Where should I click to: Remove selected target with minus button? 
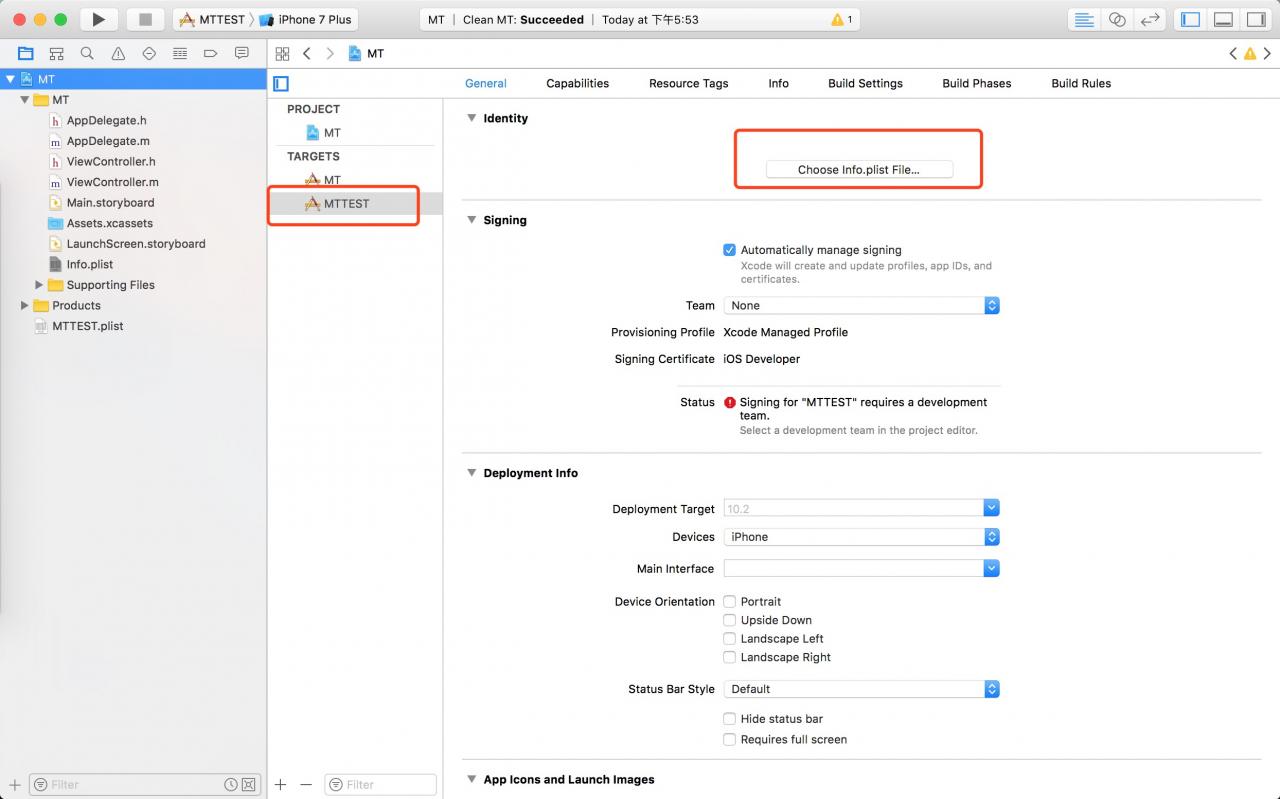click(306, 785)
